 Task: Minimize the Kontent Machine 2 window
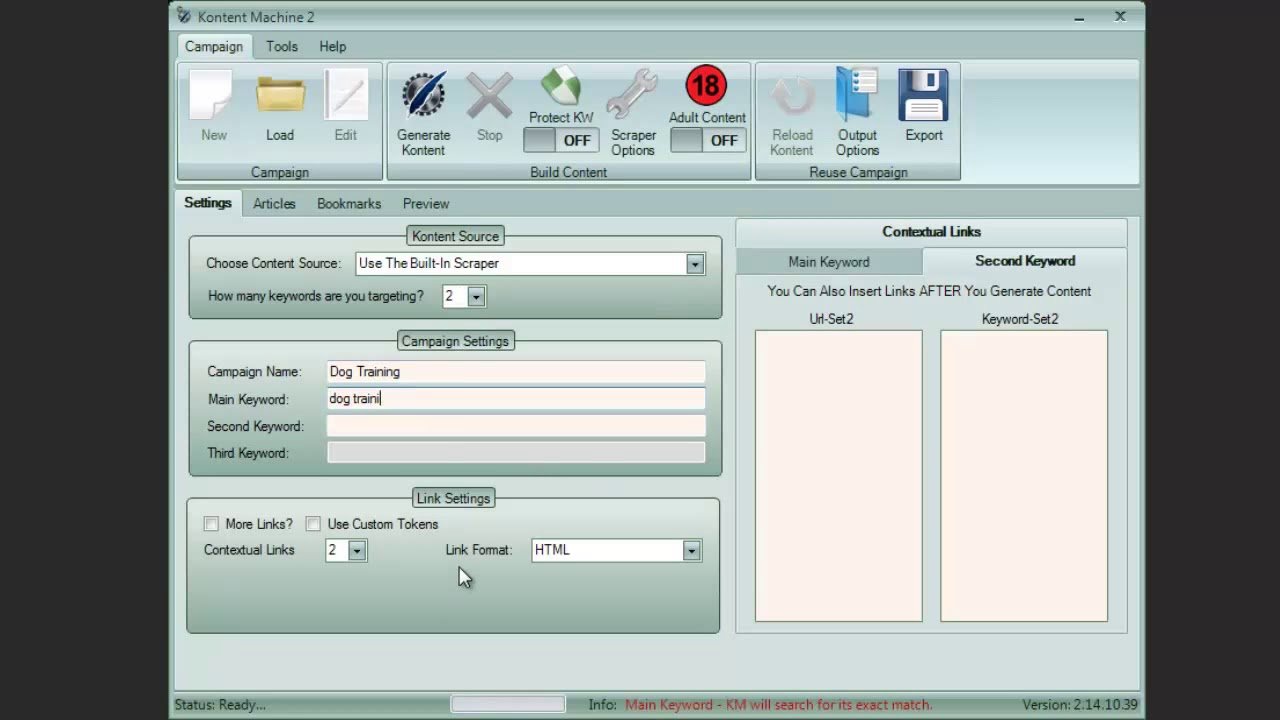(1080, 17)
